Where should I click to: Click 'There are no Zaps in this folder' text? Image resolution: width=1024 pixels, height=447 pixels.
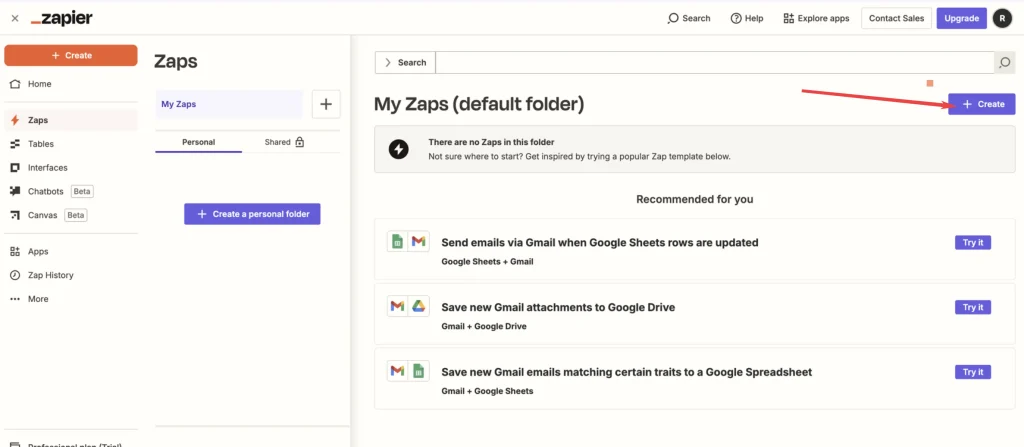pos(492,142)
